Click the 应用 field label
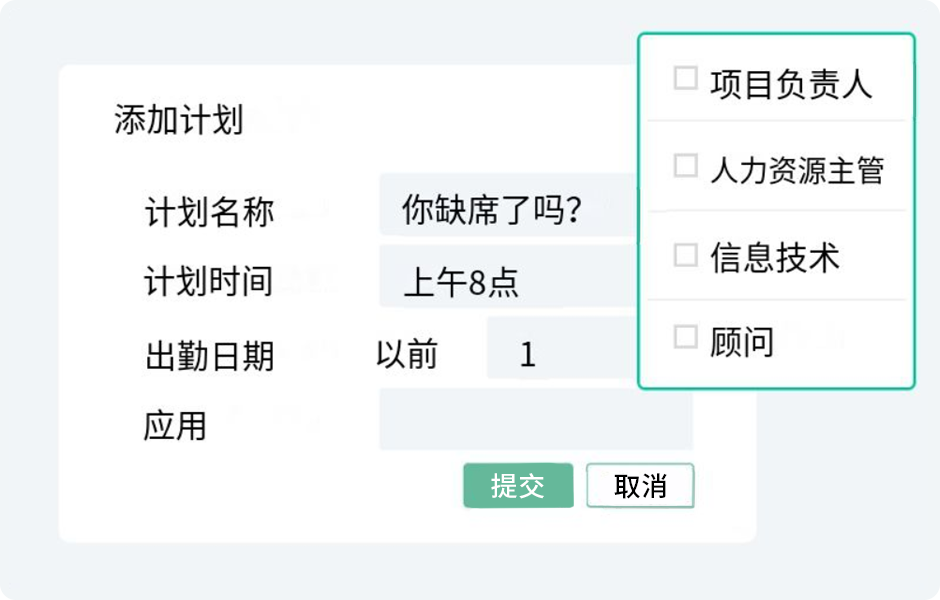This screenshot has height=600, width=940. click(x=175, y=426)
